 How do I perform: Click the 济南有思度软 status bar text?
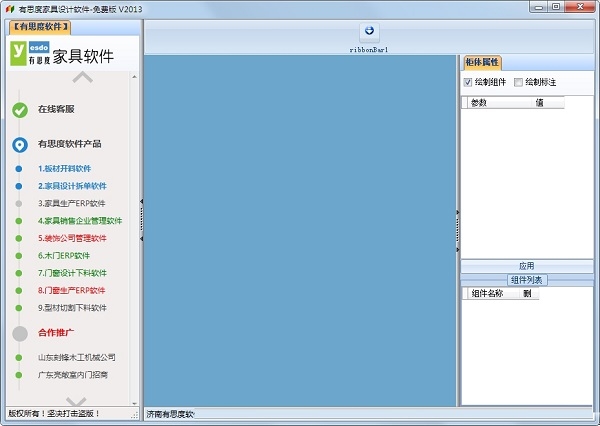coord(170,414)
